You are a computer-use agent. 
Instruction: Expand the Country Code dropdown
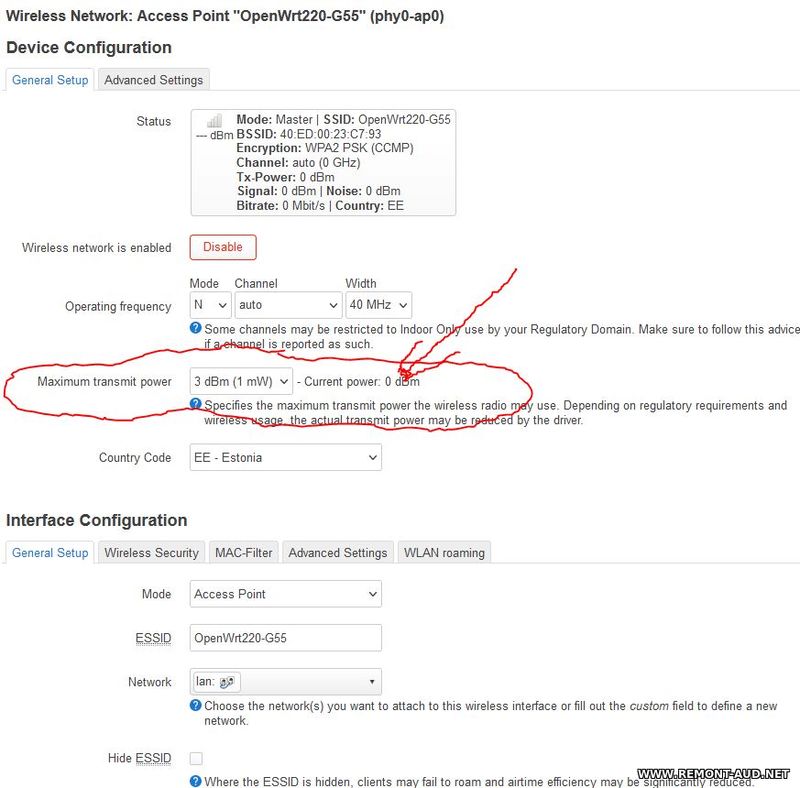click(285, 458)
